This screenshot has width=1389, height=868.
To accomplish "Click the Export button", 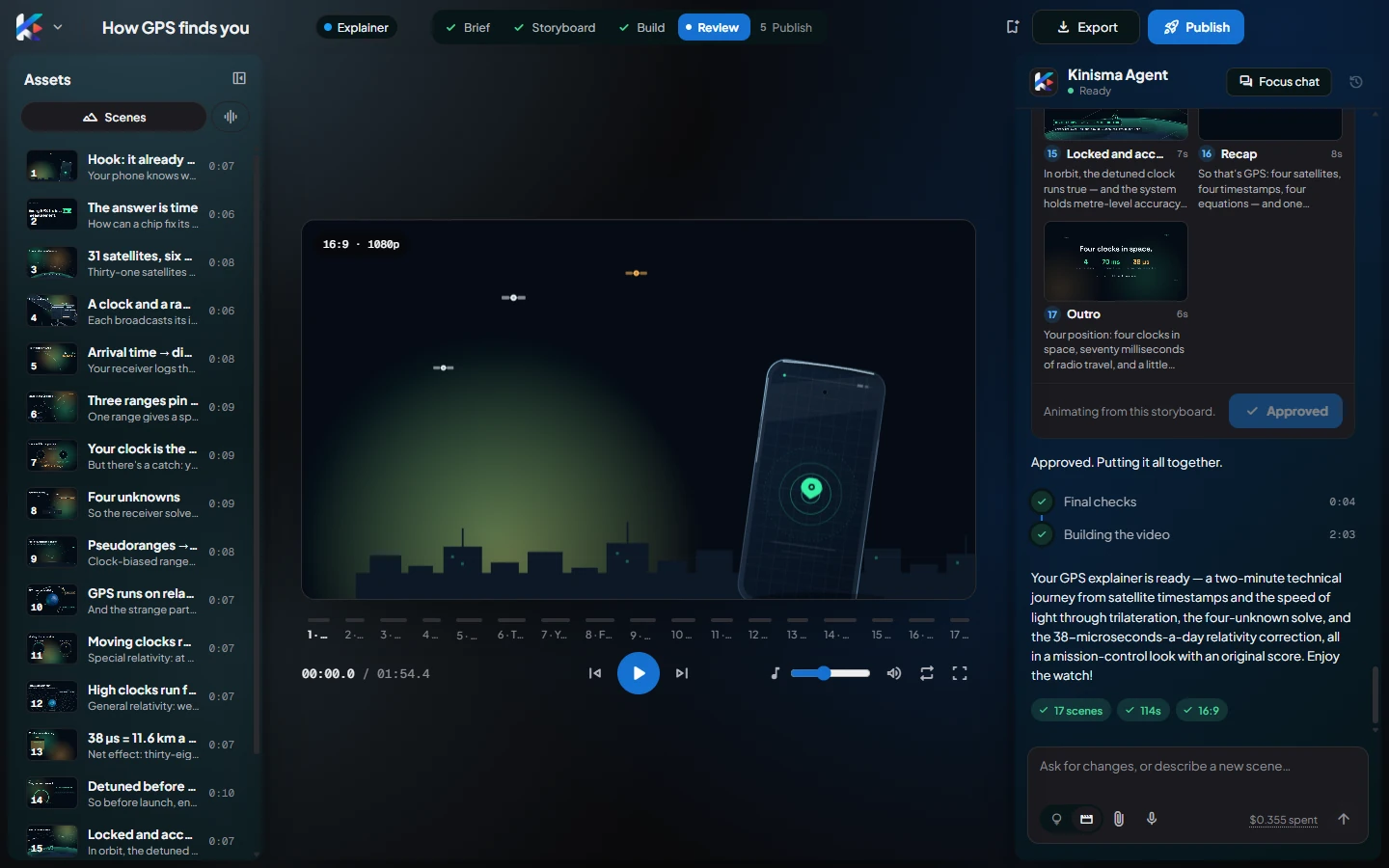I will [x=1086, y=27].
